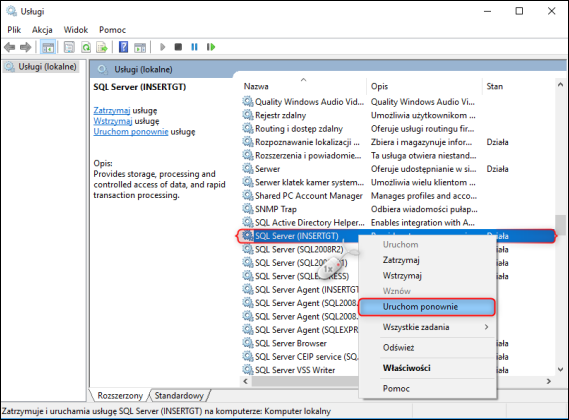The width and height of the screenshot is (569, 420).
Task: Click gear icon of SQL Server VSS Writer
Action: 248,370
